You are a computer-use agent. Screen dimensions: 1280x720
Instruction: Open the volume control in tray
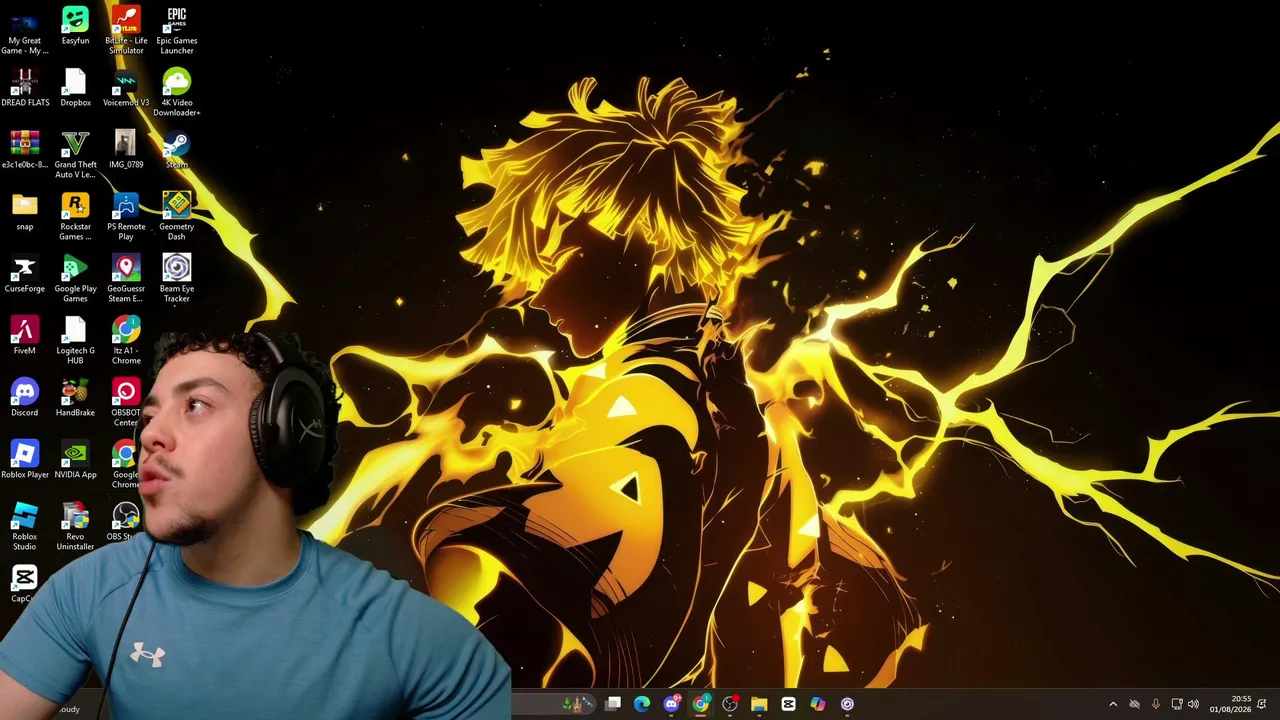click(x=1193, y=704)
